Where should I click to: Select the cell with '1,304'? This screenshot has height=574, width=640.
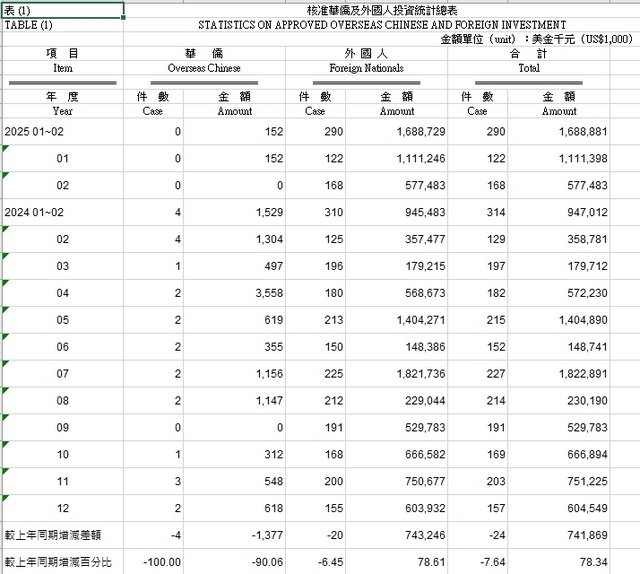(x=234, y=239)
